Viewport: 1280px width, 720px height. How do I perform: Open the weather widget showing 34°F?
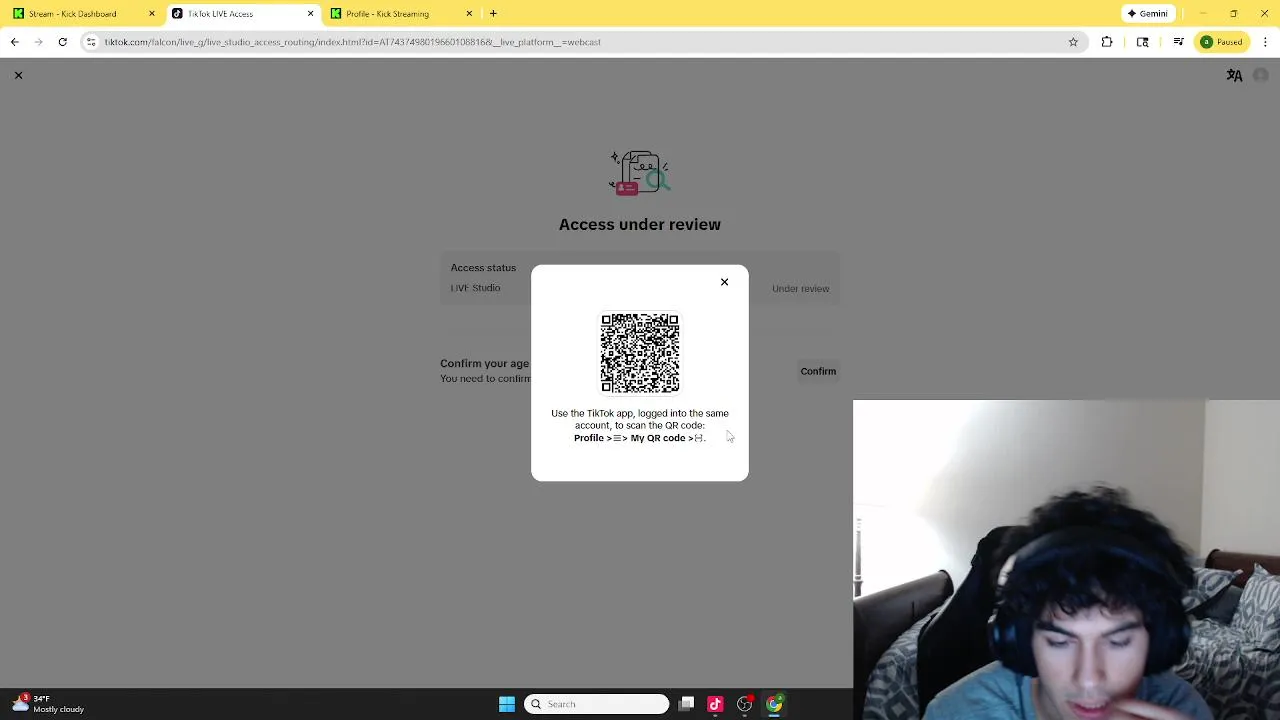[x=47, y=704]
